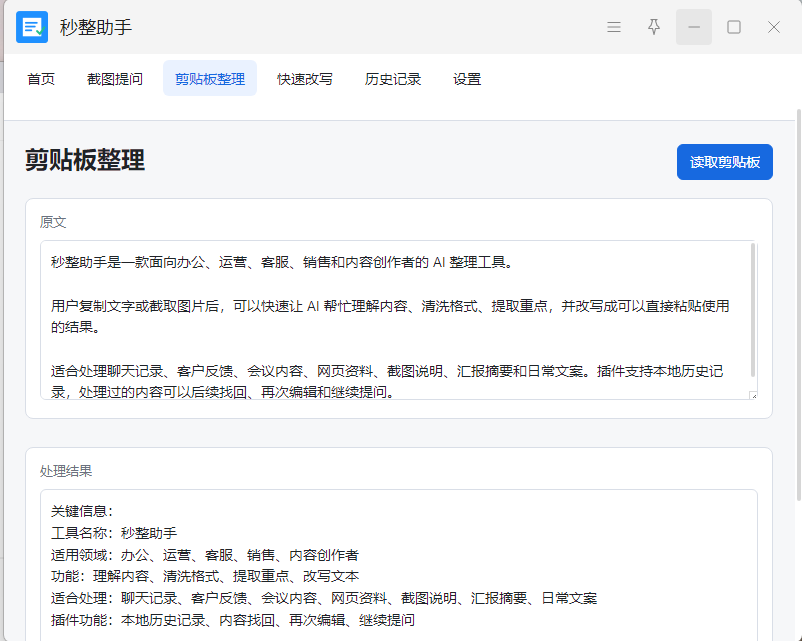Click the 秒整助手 app logo icon
The image size is (802, 641).
click(x=32, y=27)
